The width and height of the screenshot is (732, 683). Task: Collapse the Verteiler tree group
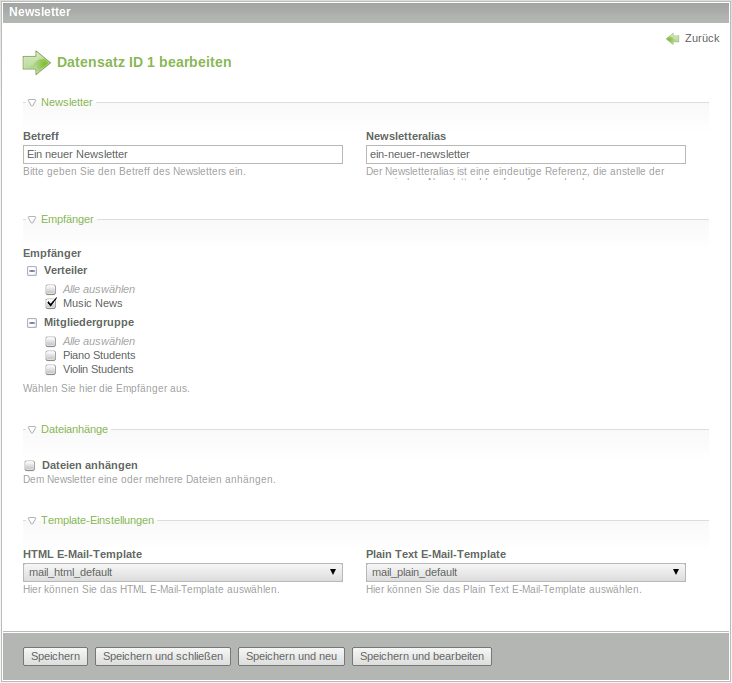[x=32, y=270]
